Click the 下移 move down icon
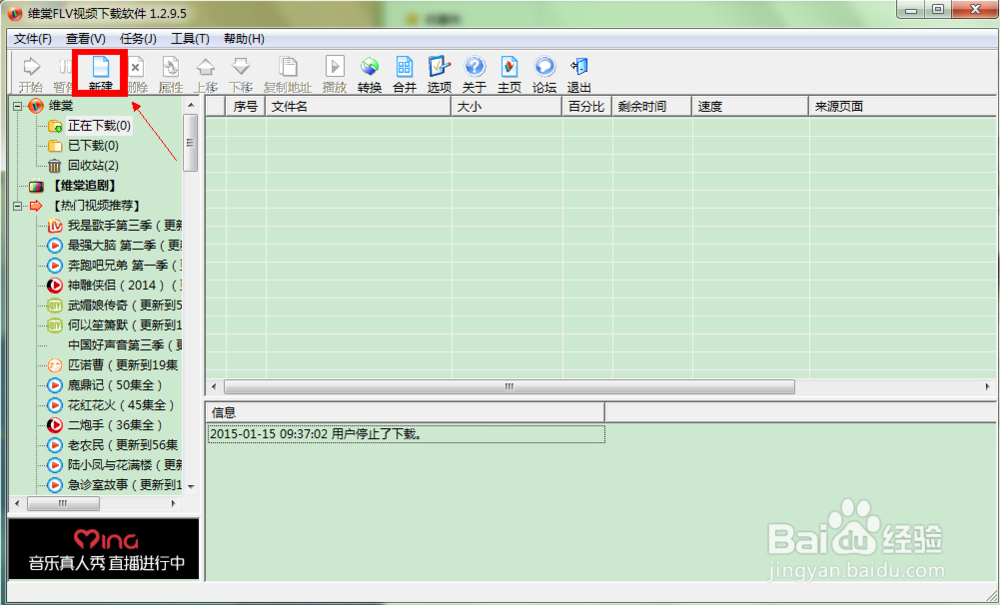The image size is (1000, 605). click(x=240, y=74)
